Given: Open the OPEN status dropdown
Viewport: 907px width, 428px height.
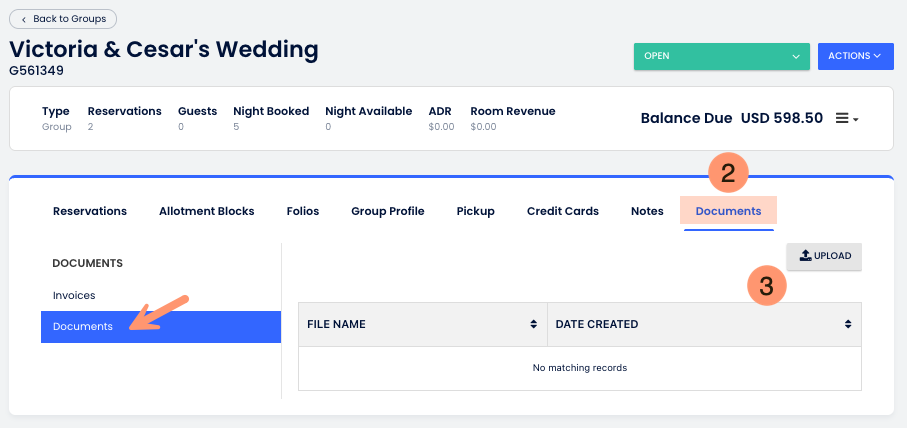Looking at the screenshot, I should click(720, 56).
